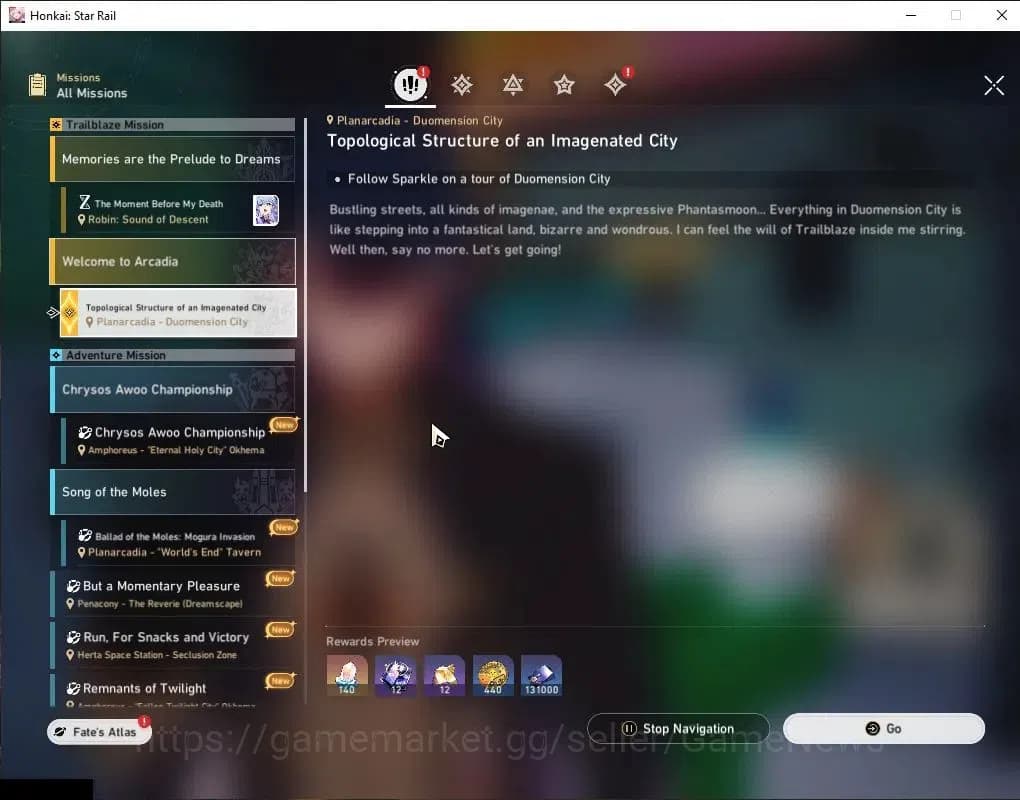Click the mission title Topological Structure heading
1020x800 pixels.
pos(502,140)
